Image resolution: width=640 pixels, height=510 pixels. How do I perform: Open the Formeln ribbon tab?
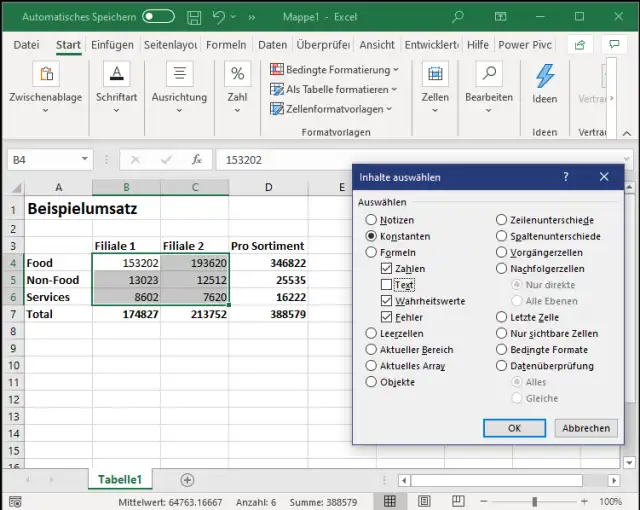coord(226,45)
